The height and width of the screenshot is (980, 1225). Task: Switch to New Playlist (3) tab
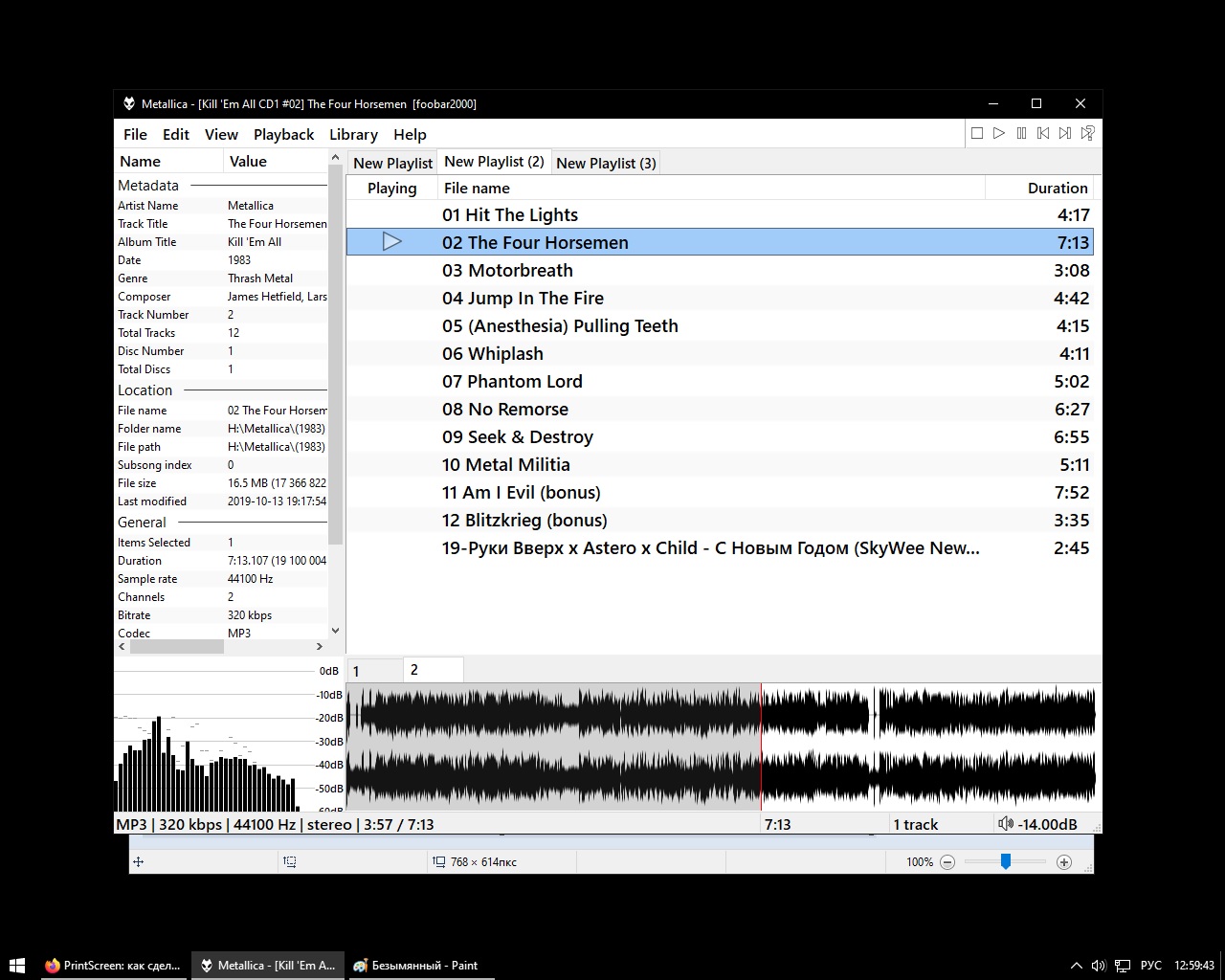point(606,164)
